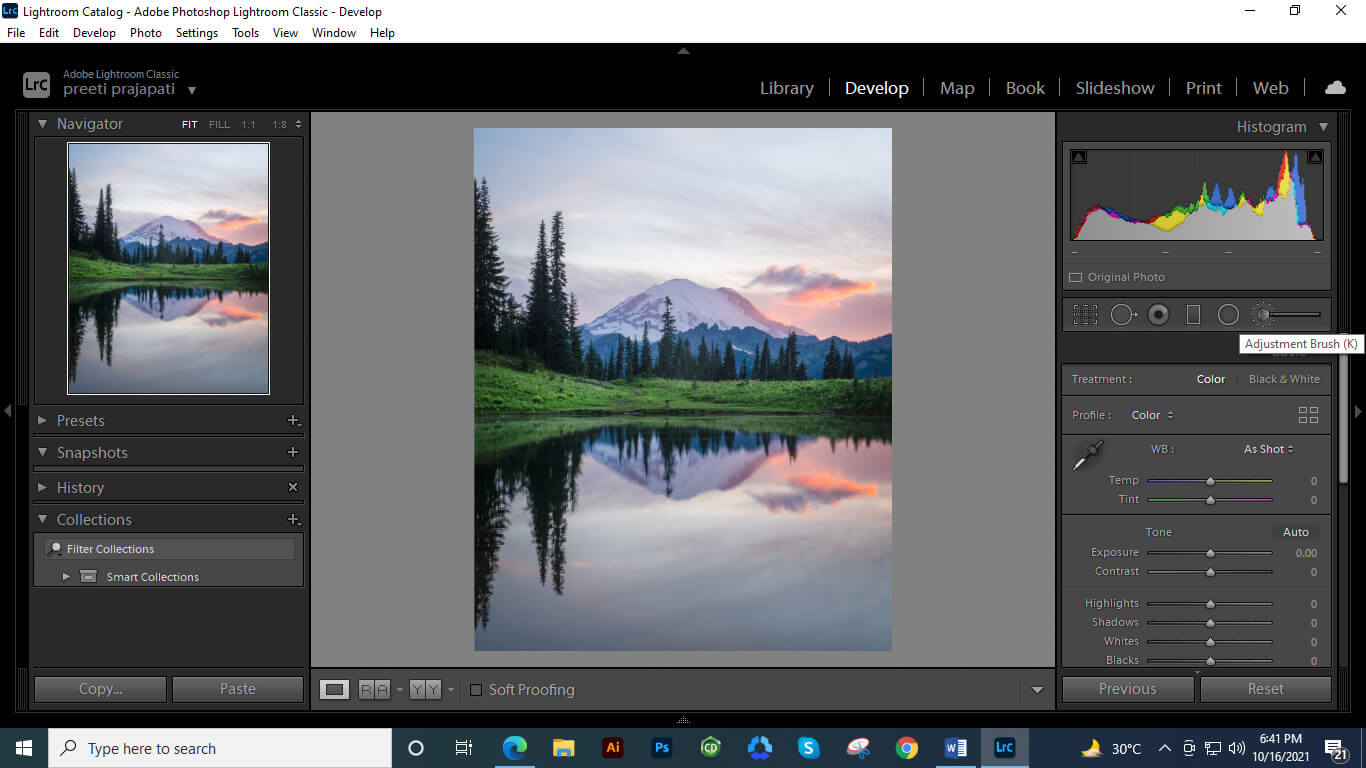This screenshot has height=768, width=1366.
Task: Enable the Soft Proofing checkbox
Action: (475, 689)
